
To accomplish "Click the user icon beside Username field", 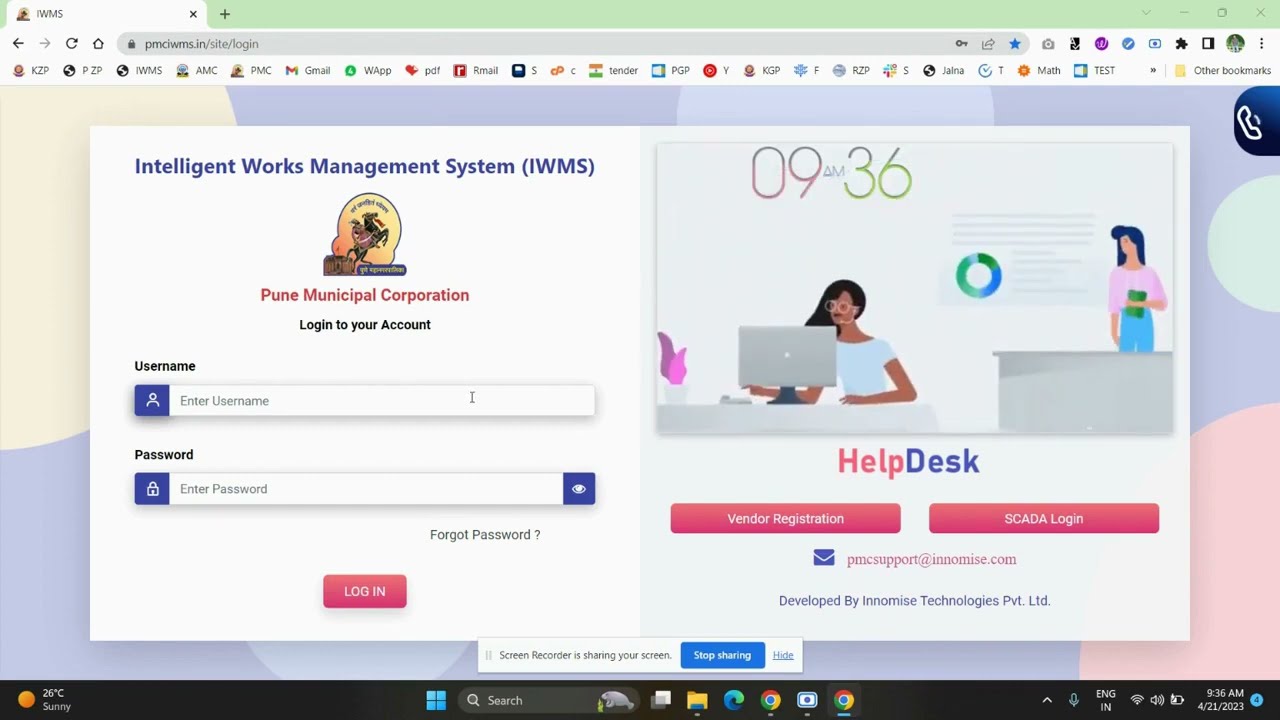I will (152, 400).
